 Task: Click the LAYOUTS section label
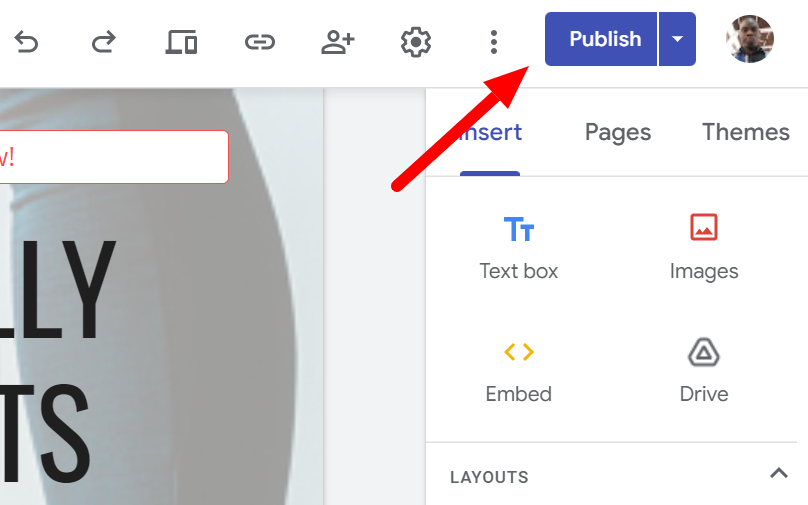[489, 477]
